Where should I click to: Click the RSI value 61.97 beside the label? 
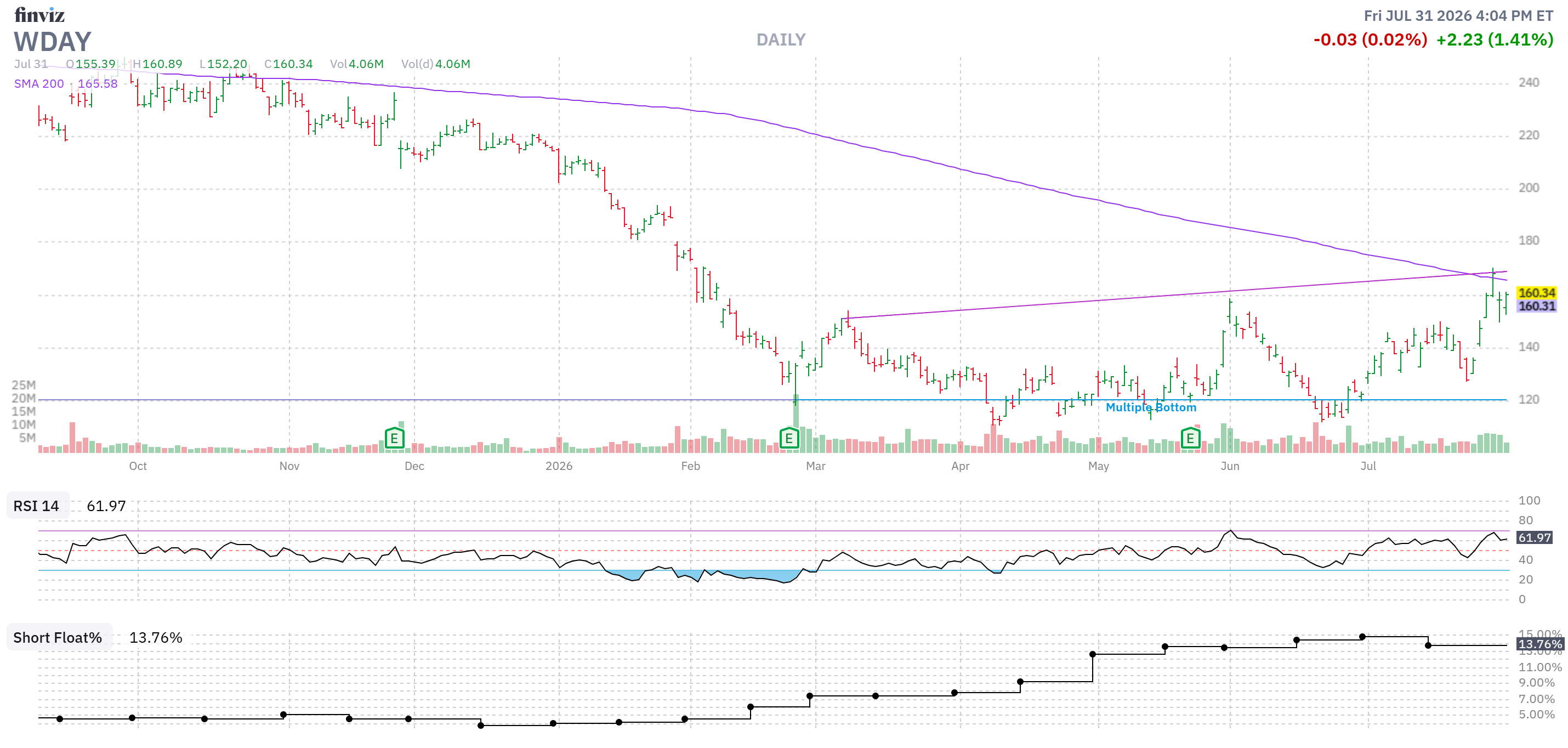106,506
